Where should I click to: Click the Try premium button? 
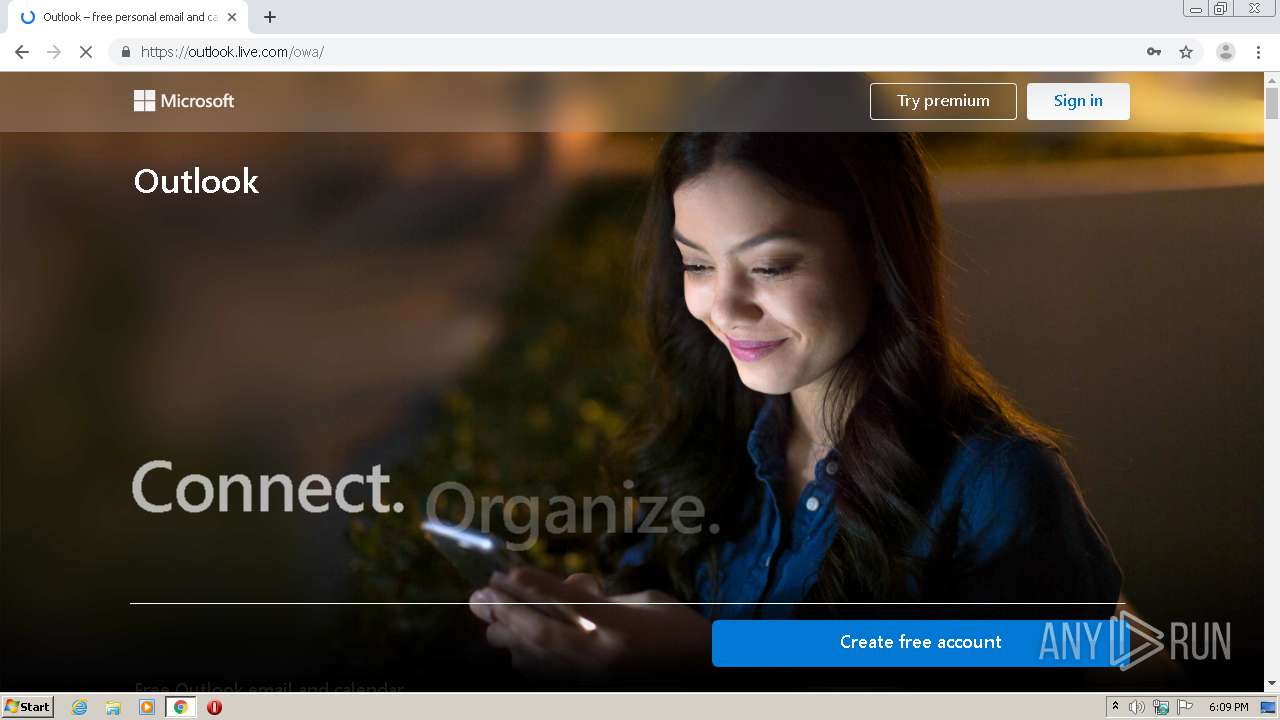[943, 101]
